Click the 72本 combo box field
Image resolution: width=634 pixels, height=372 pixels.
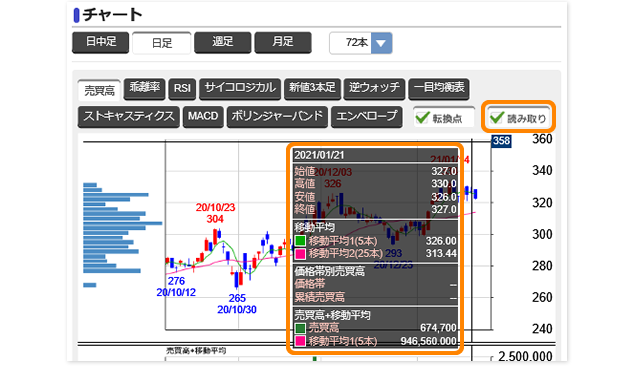point(361,43)
